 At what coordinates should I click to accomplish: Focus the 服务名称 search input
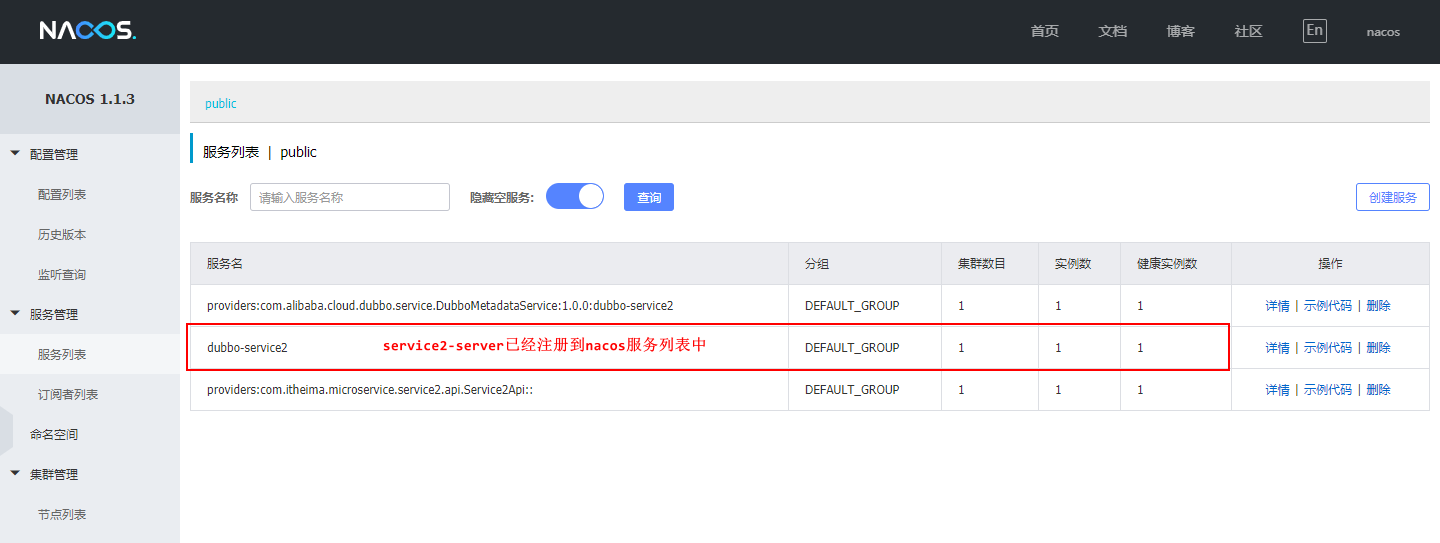[350, 197]
